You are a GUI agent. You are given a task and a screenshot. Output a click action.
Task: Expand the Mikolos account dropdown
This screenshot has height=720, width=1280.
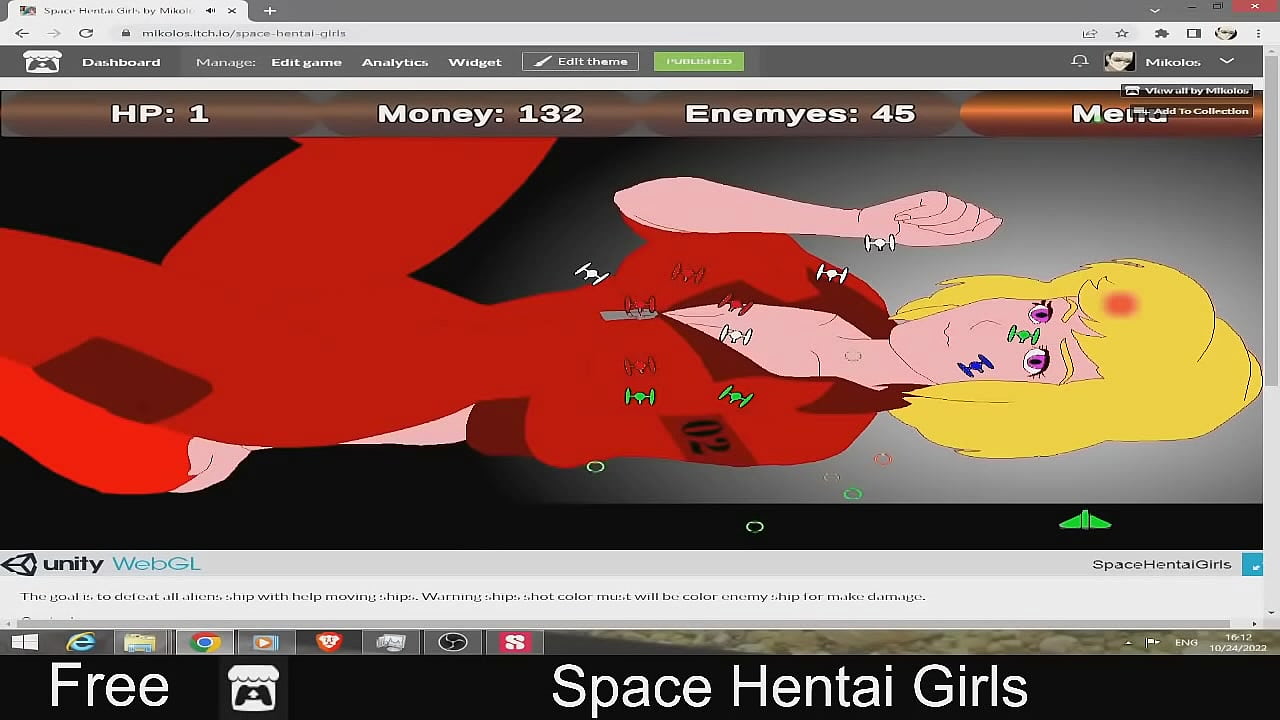[x=1227, y=61]
